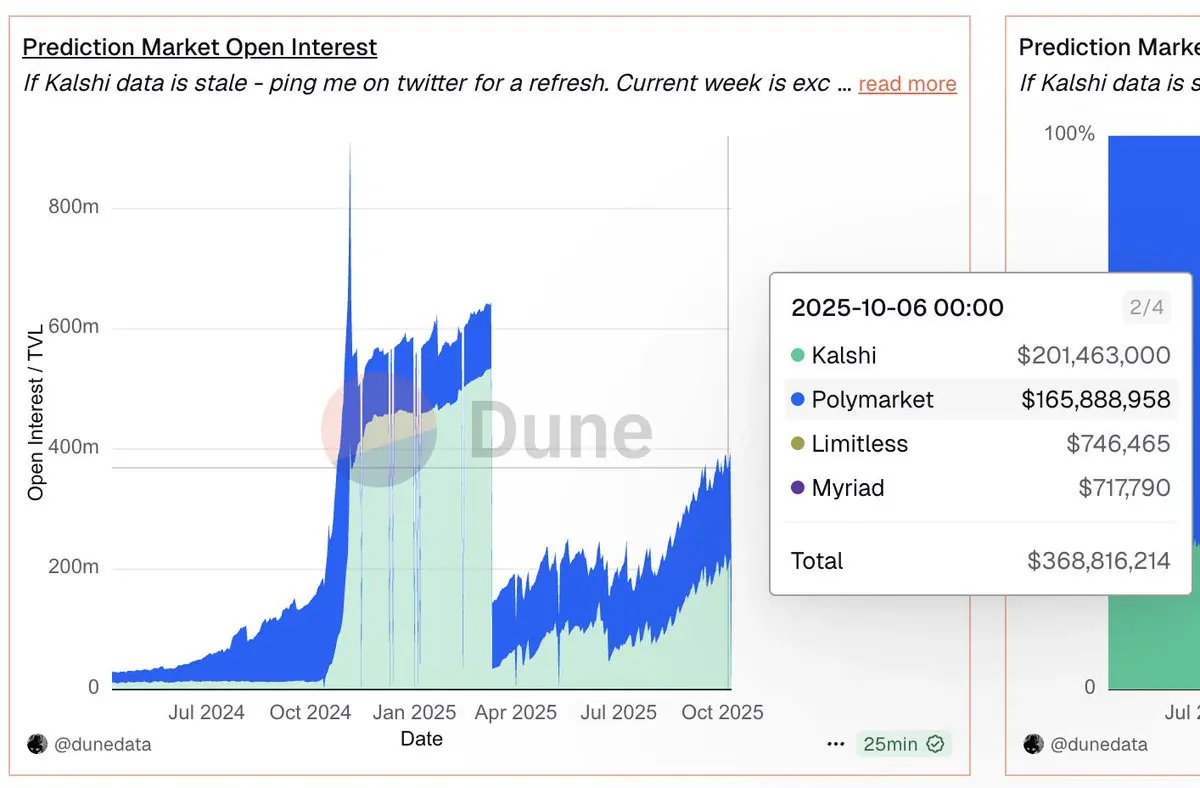The image size is (1200, 788).
Task: Click the 25min refresh status badge
Action: pyautogui.click(x=904, y=744)
